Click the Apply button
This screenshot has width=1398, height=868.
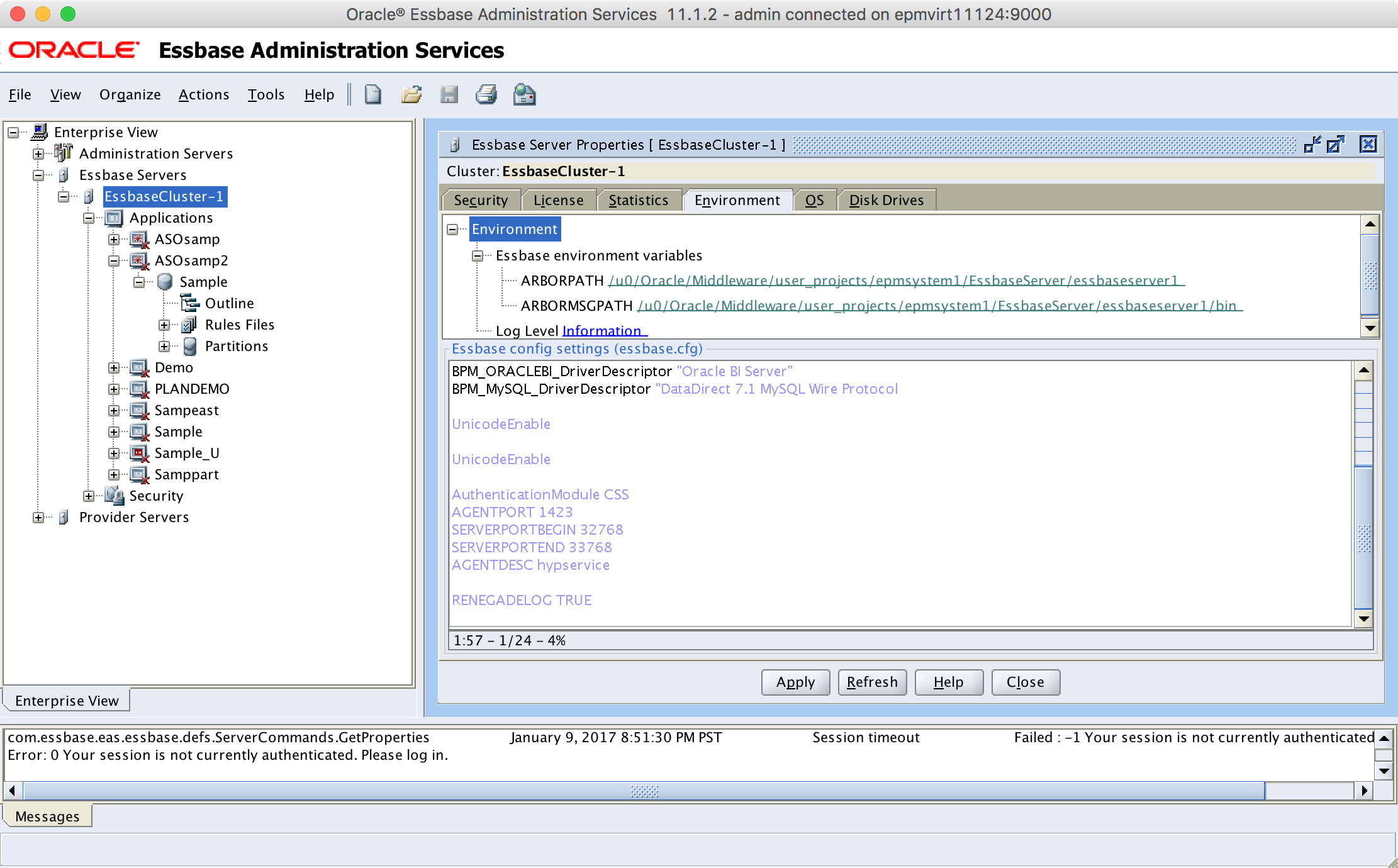(x=795, y=682)
